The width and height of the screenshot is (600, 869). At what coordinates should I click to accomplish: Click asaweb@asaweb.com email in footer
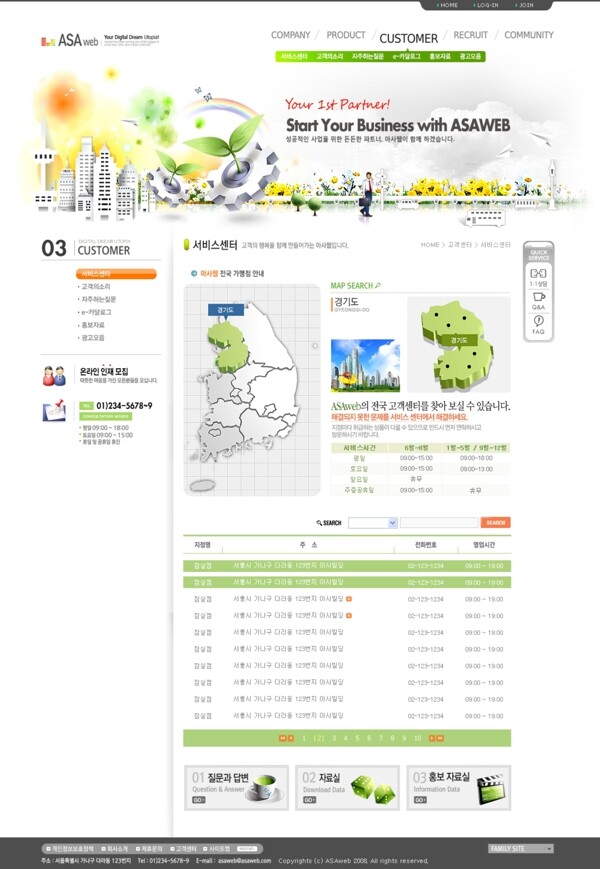[244, 861]
